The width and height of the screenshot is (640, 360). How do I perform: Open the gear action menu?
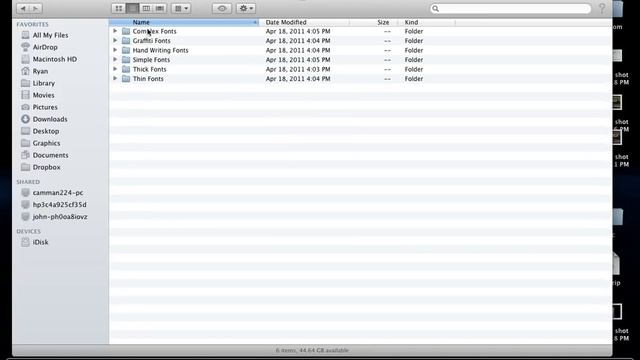(246, 8)
